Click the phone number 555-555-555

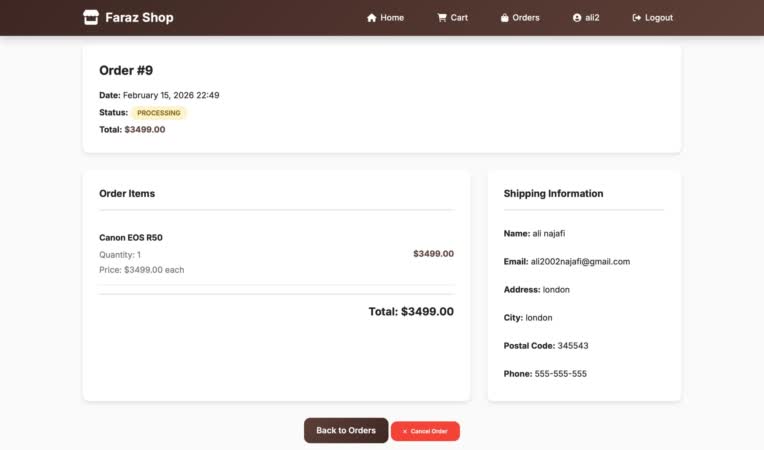561,374
